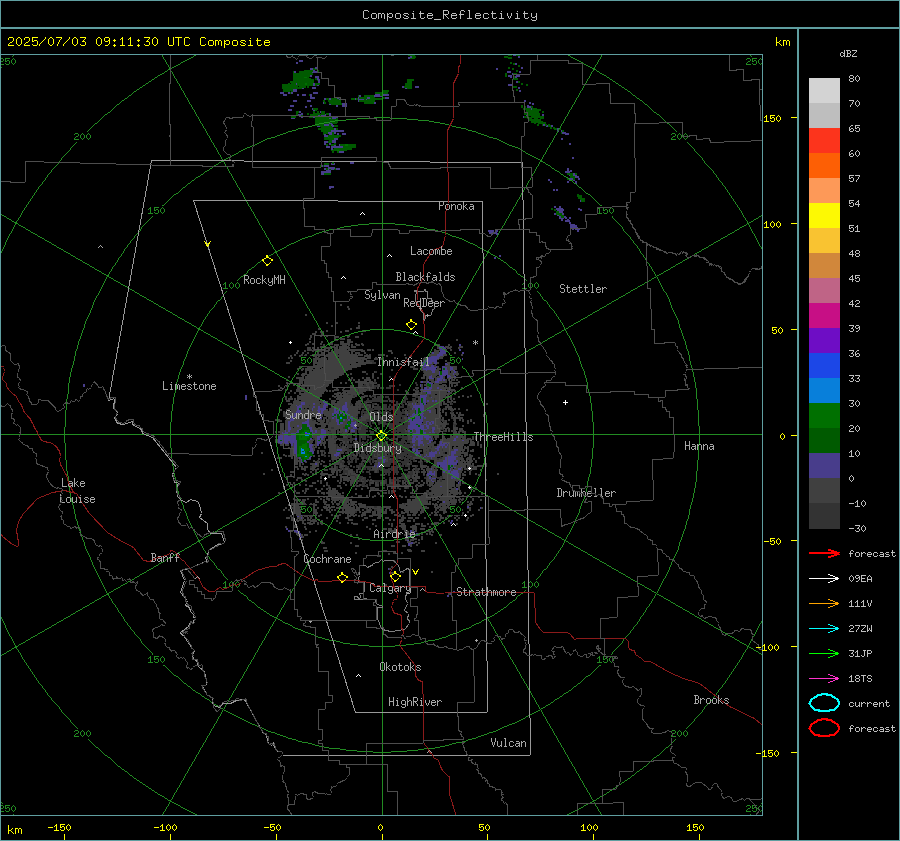Viewport: 900px width, 841px height.
Task: Click the Sylvan label
Action: coord(382,296)
